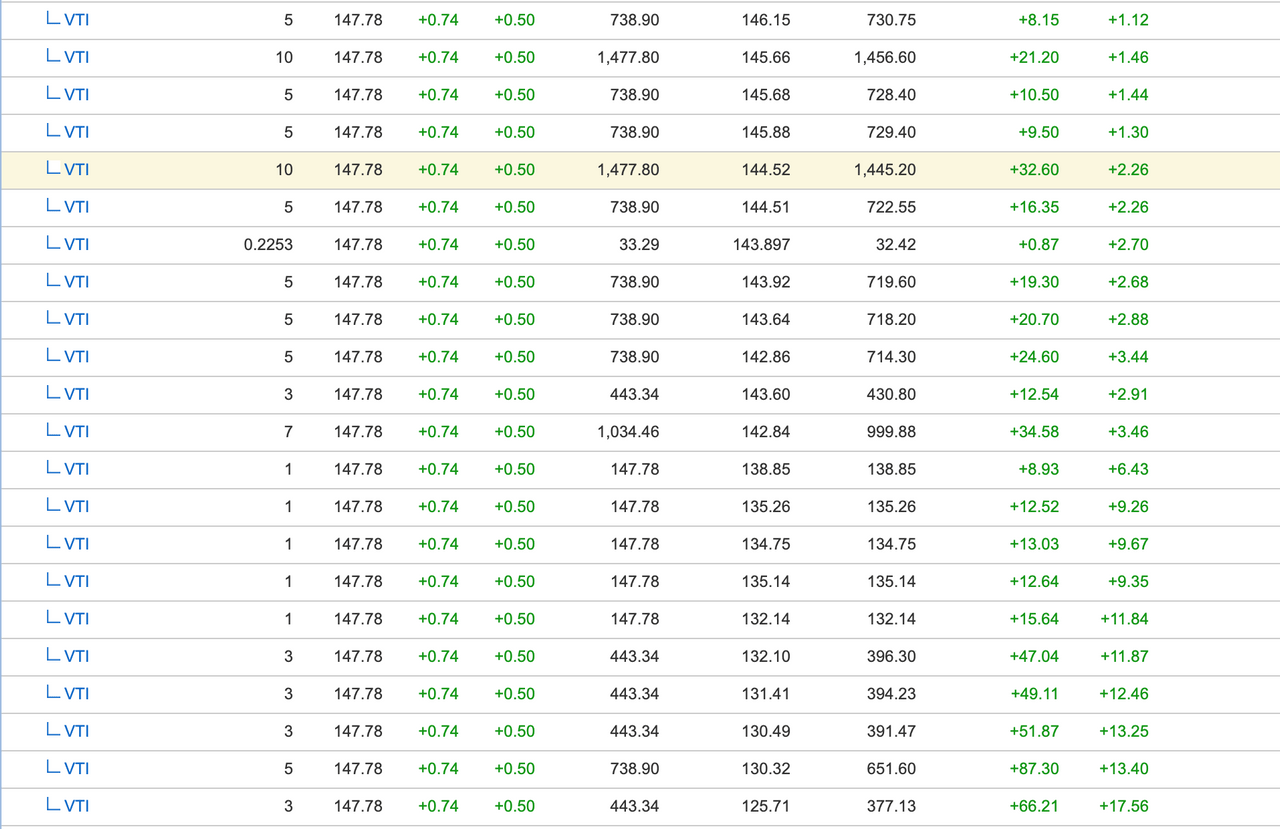Open the VTI link in the 131.41 cost row
The image size is (1280, 829).
pyautogui.click(x=76, y=694)
